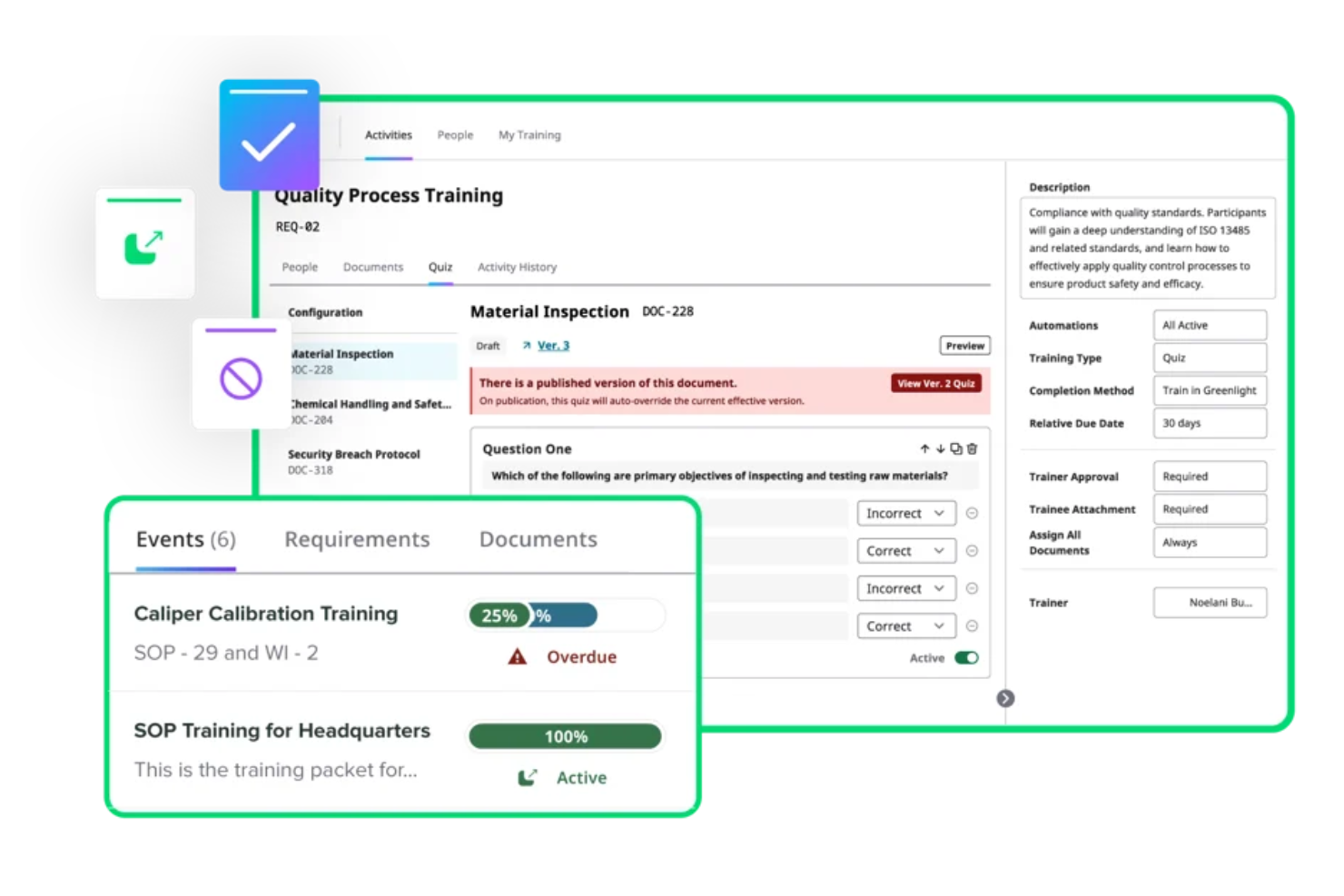Switch to the Activity History tab
The image size is (1344, 896).
pyautogui.click(x=517, y=266)
